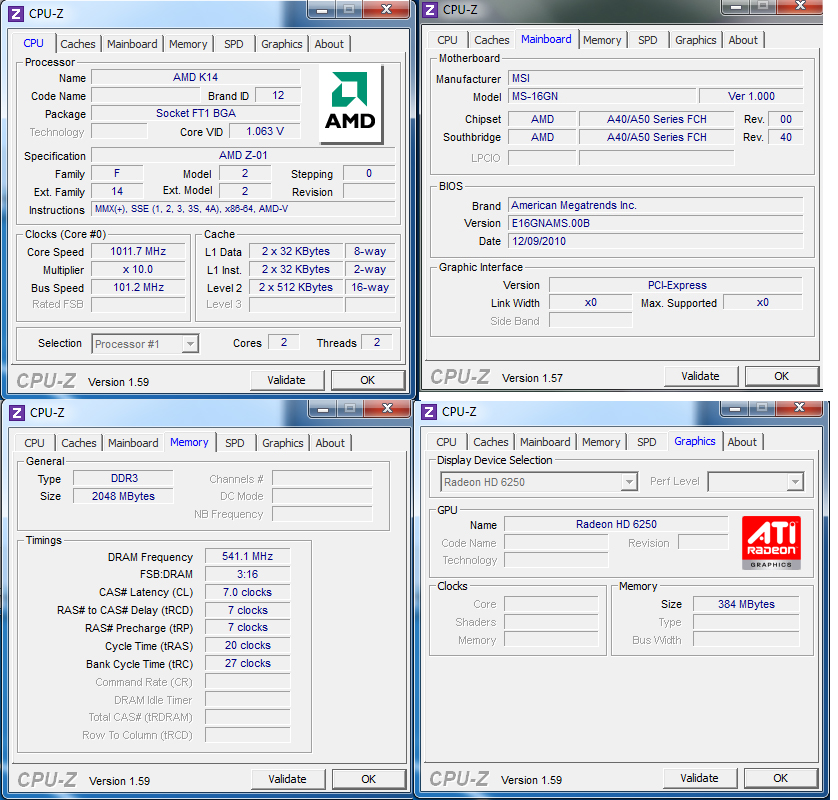838x800 pixels.
Task: Click CPU-Z app icon in Graphics window title bar
Action: coord(429,411)
